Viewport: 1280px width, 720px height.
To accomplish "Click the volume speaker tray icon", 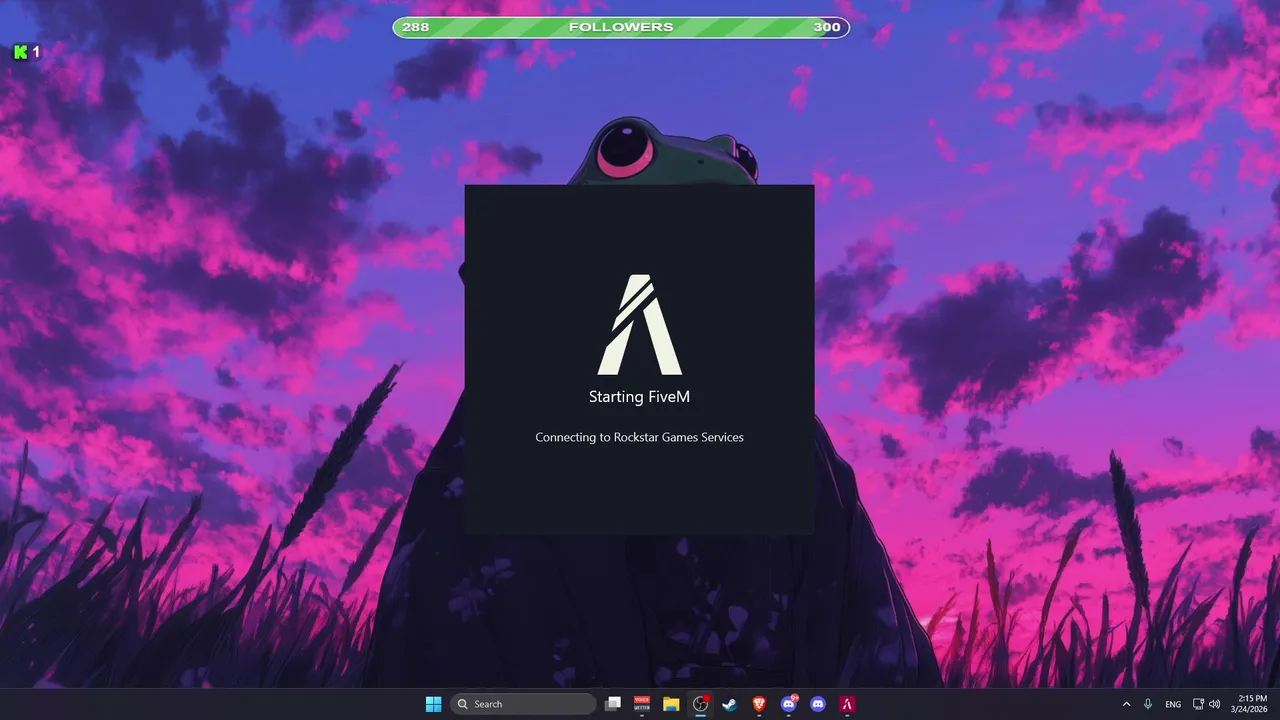I will (x=1215, y=704).
